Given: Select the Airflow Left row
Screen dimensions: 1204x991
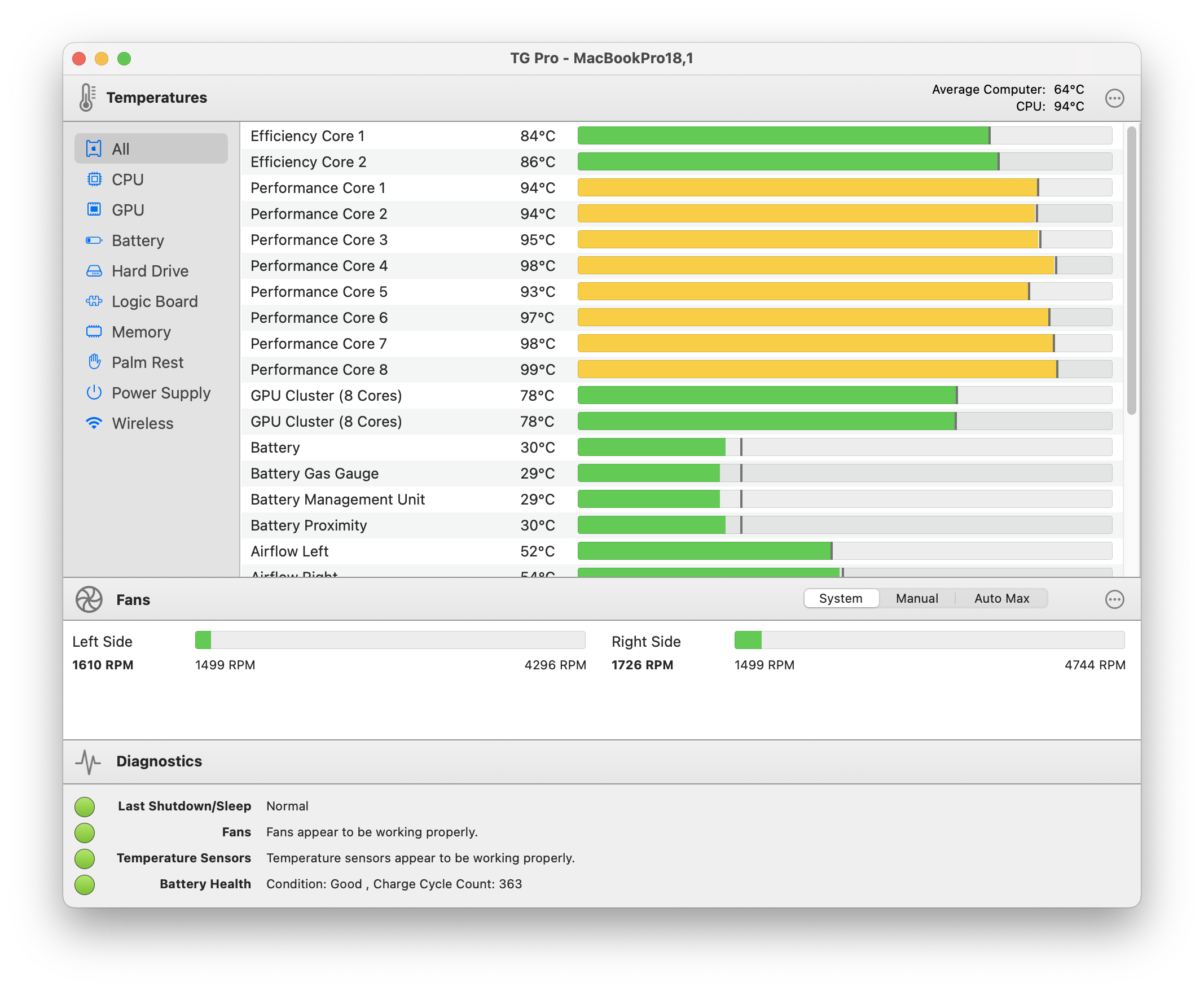Looking at the screenshot, I should (x=682, y=551).
